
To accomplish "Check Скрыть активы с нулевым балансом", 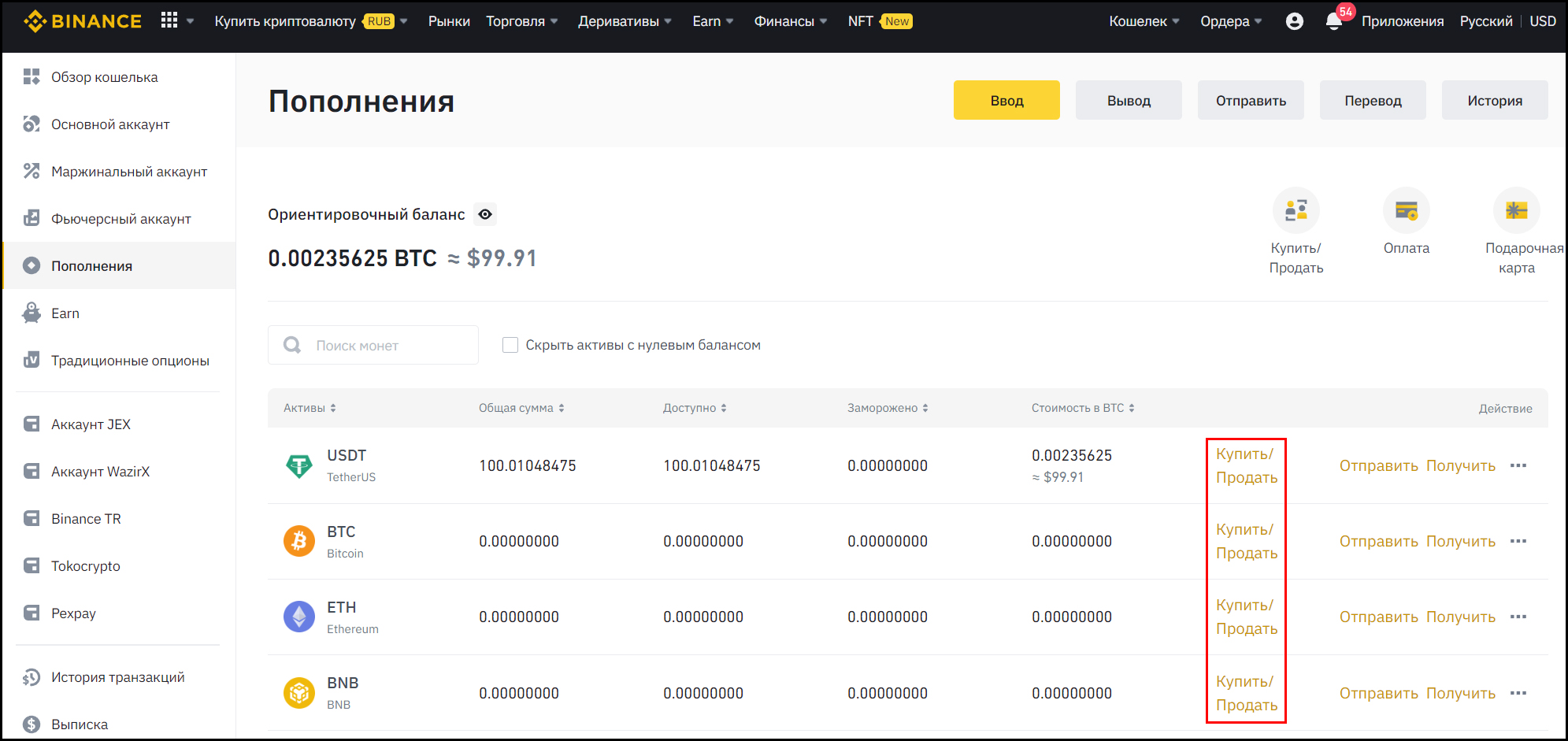I will pyautogui.click(x=510, y=345).
